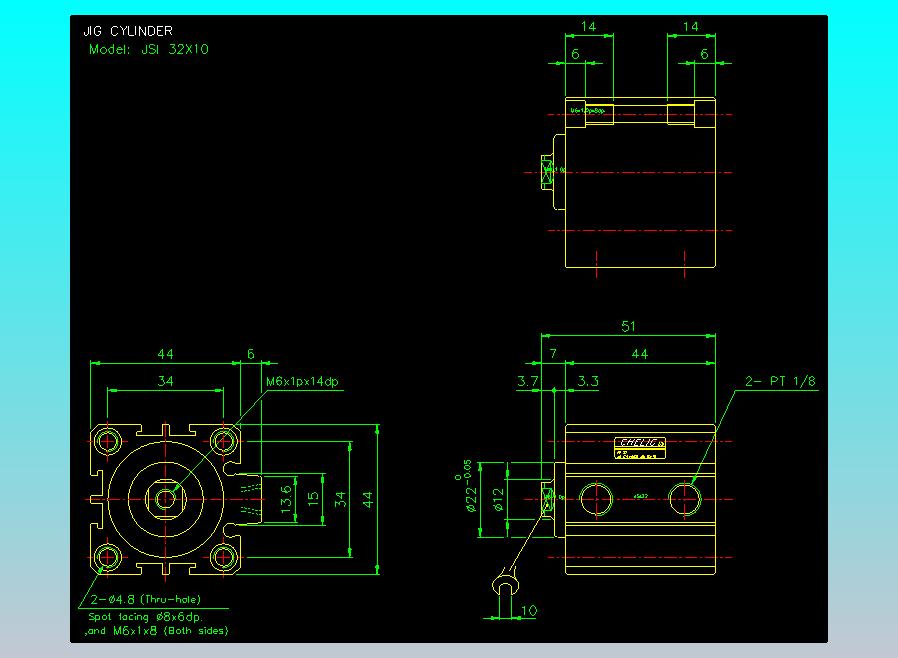
Task: Click the "Ø12" rod diameter dimension
Action: pos(499,499)
